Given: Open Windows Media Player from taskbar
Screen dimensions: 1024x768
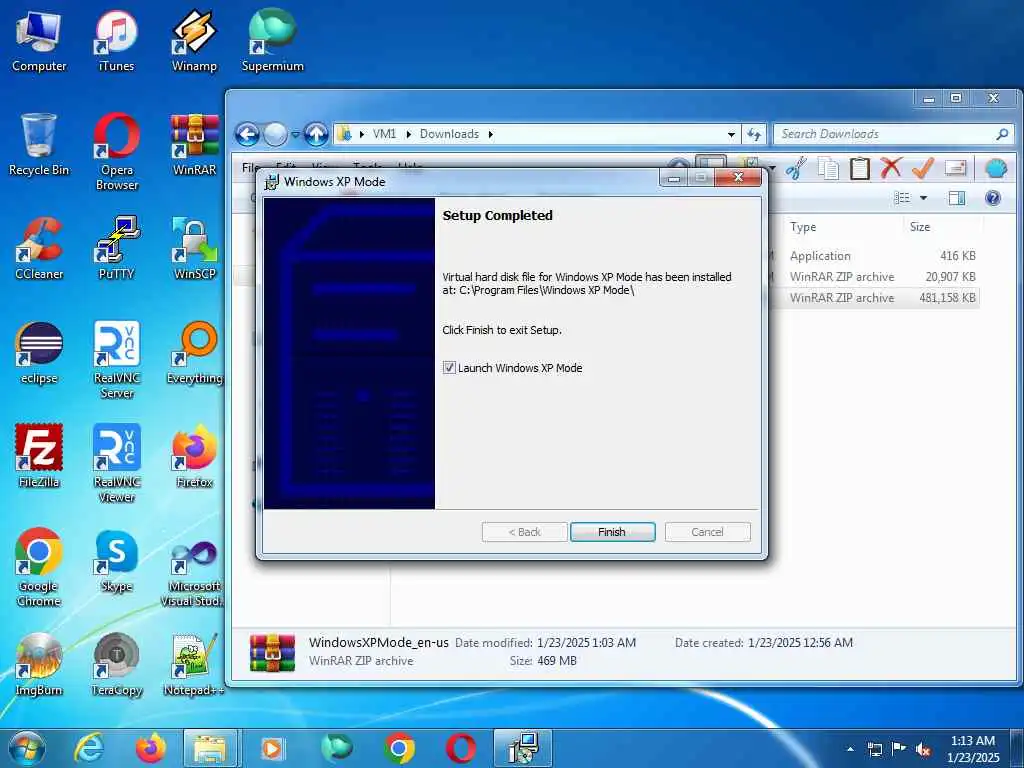Looking at the screenshot, I should 272,748.
